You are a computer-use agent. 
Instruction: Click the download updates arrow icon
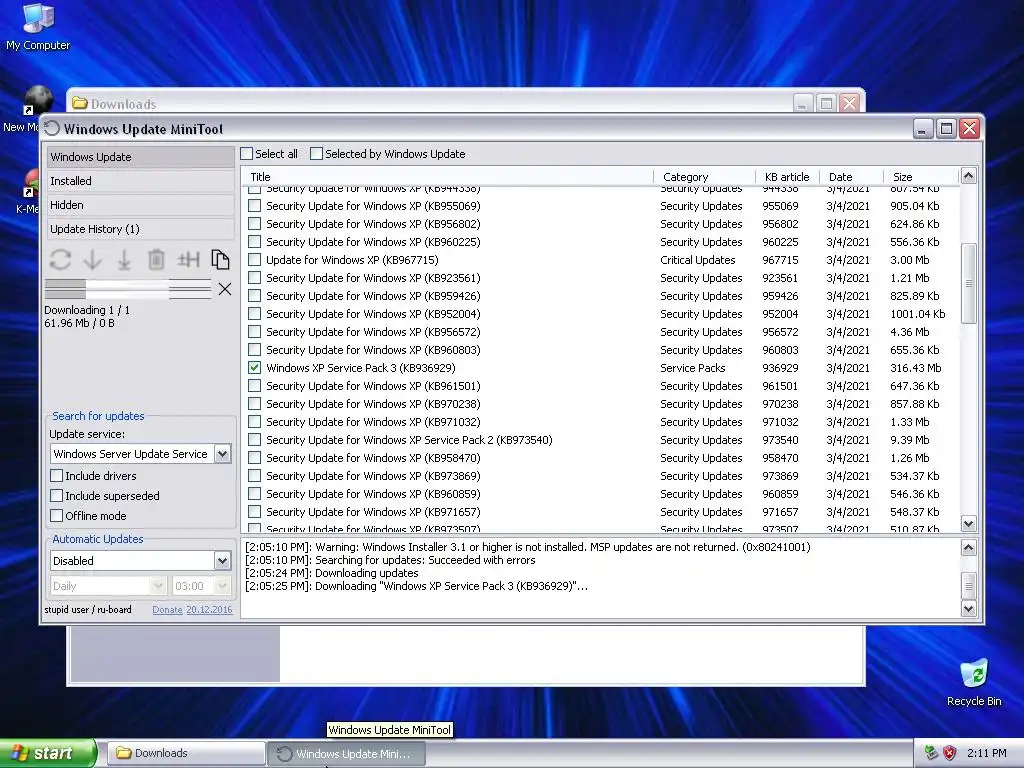[x=93, y=260]
